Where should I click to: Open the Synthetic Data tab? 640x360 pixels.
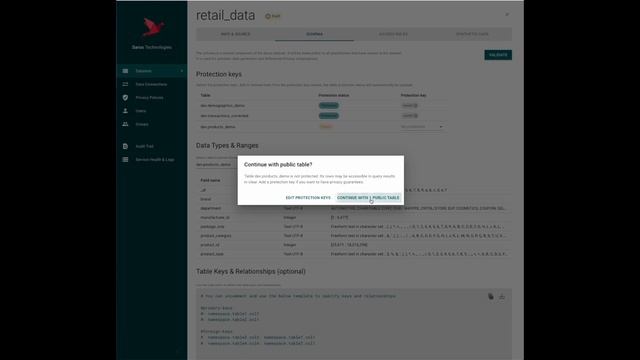472,34
